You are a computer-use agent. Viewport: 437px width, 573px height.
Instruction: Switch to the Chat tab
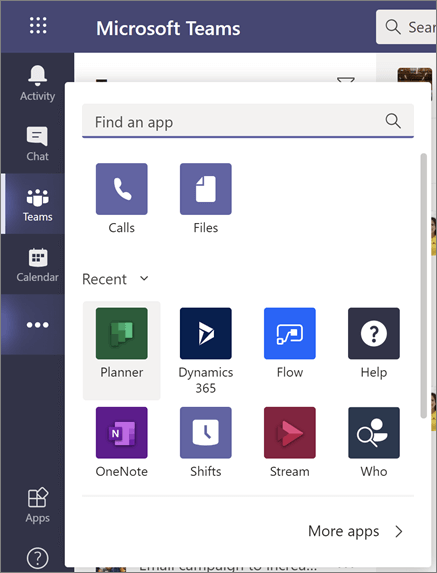click(x=37, y=144)
